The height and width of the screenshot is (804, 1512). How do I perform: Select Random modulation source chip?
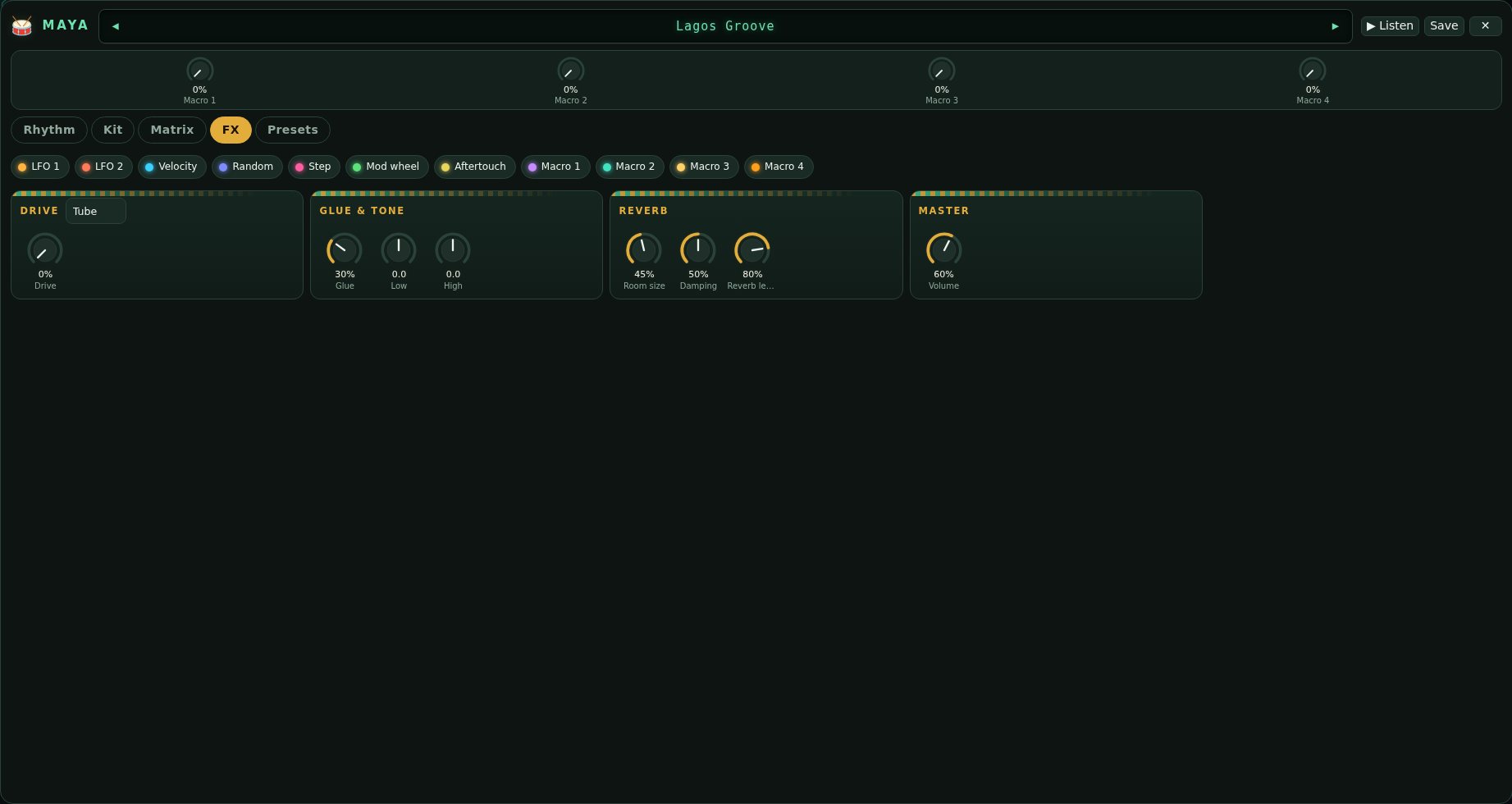coord(247,167)
